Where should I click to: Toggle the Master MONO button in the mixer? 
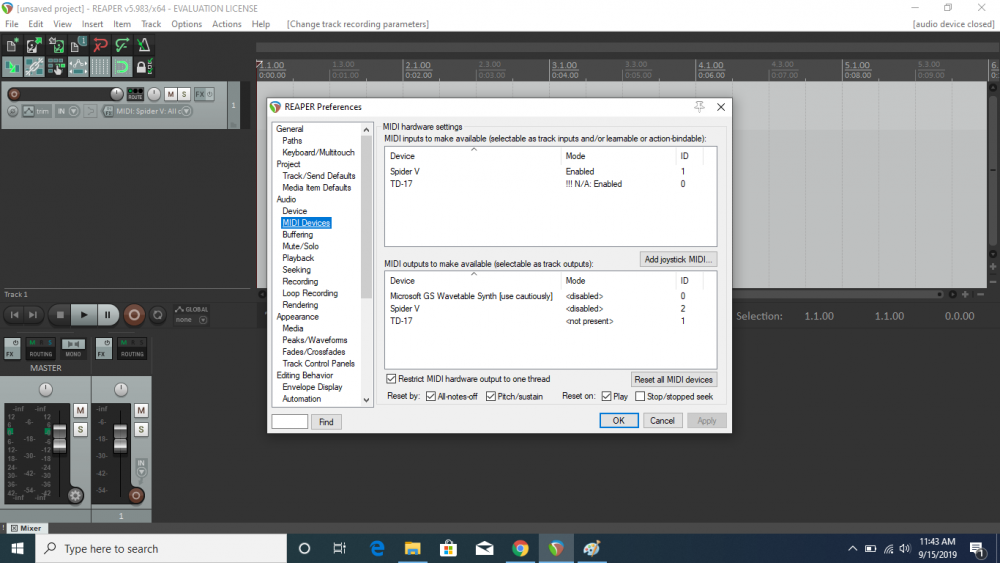[73, 348]
